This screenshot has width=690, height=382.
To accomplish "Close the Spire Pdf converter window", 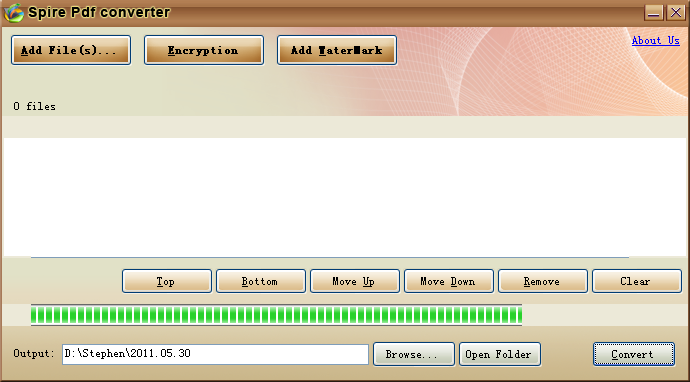I will coord(675,12).
